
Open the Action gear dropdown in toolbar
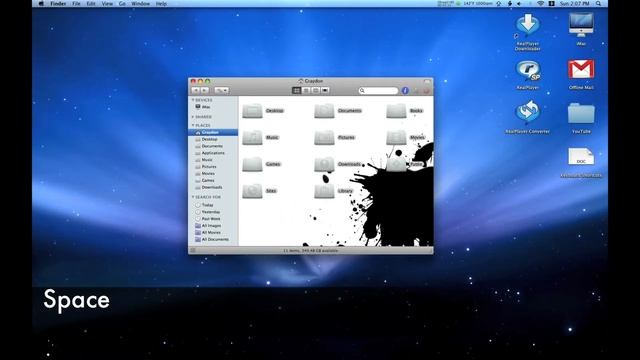(222, 91)
